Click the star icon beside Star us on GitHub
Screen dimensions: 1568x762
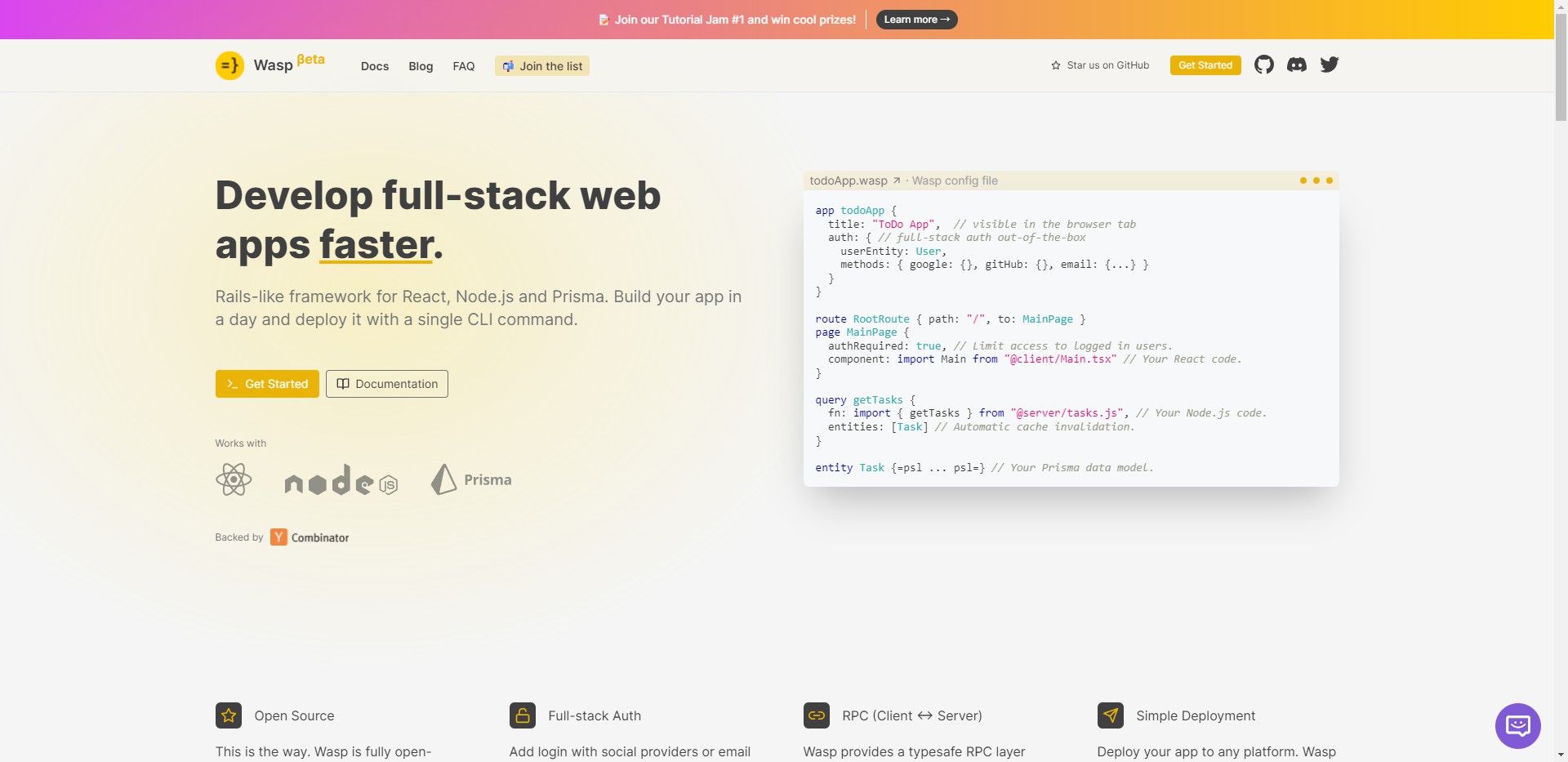[x=1056, y=65]
